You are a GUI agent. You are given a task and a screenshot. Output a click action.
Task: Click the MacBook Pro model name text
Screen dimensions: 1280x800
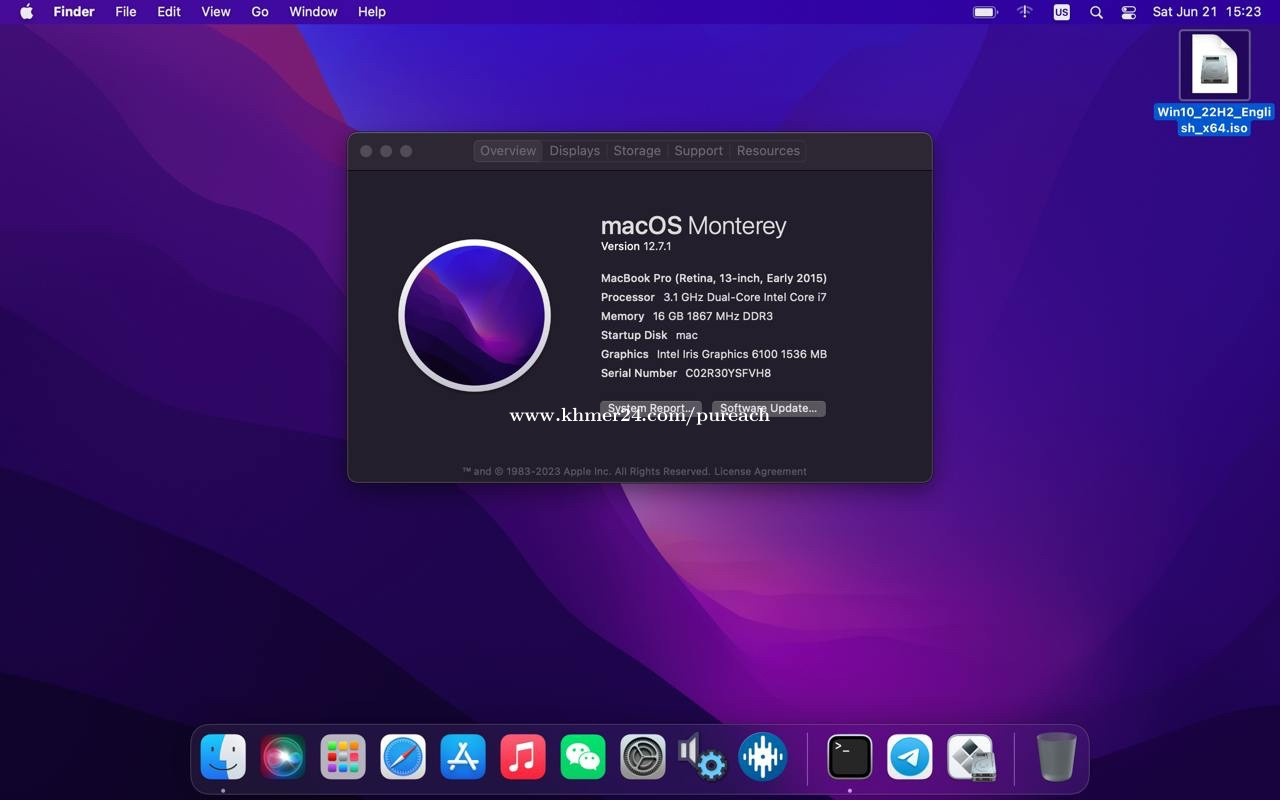click(x=714, y=278)
